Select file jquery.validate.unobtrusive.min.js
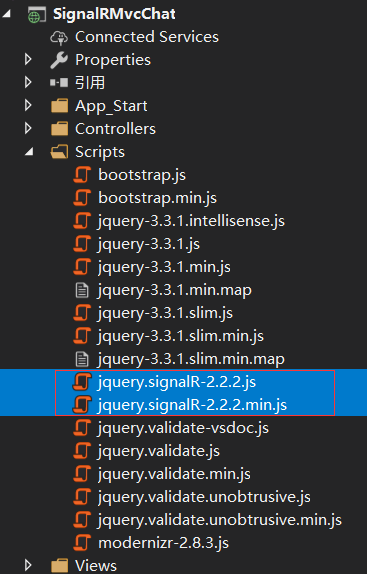This screenshot has height=574, width=367. pos(220,521)
